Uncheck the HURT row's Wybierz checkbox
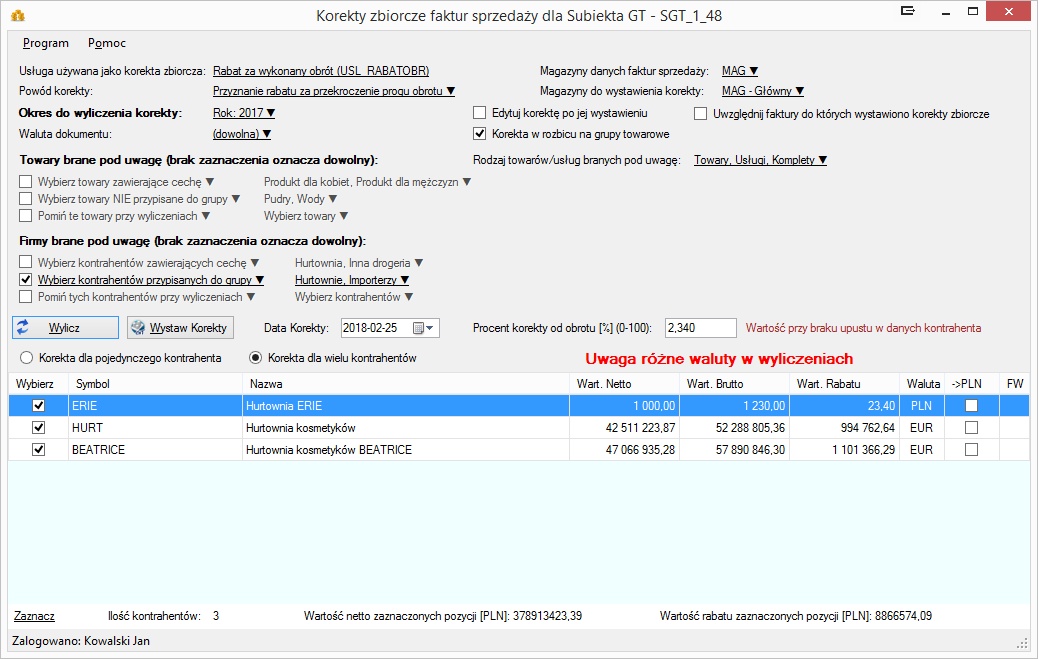 [x=38, y=428]
